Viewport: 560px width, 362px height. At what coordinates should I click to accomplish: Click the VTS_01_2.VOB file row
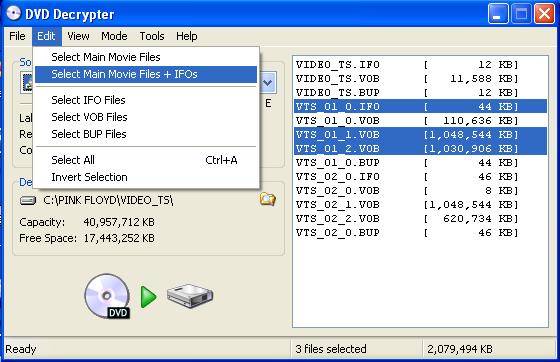pos(420,149)
